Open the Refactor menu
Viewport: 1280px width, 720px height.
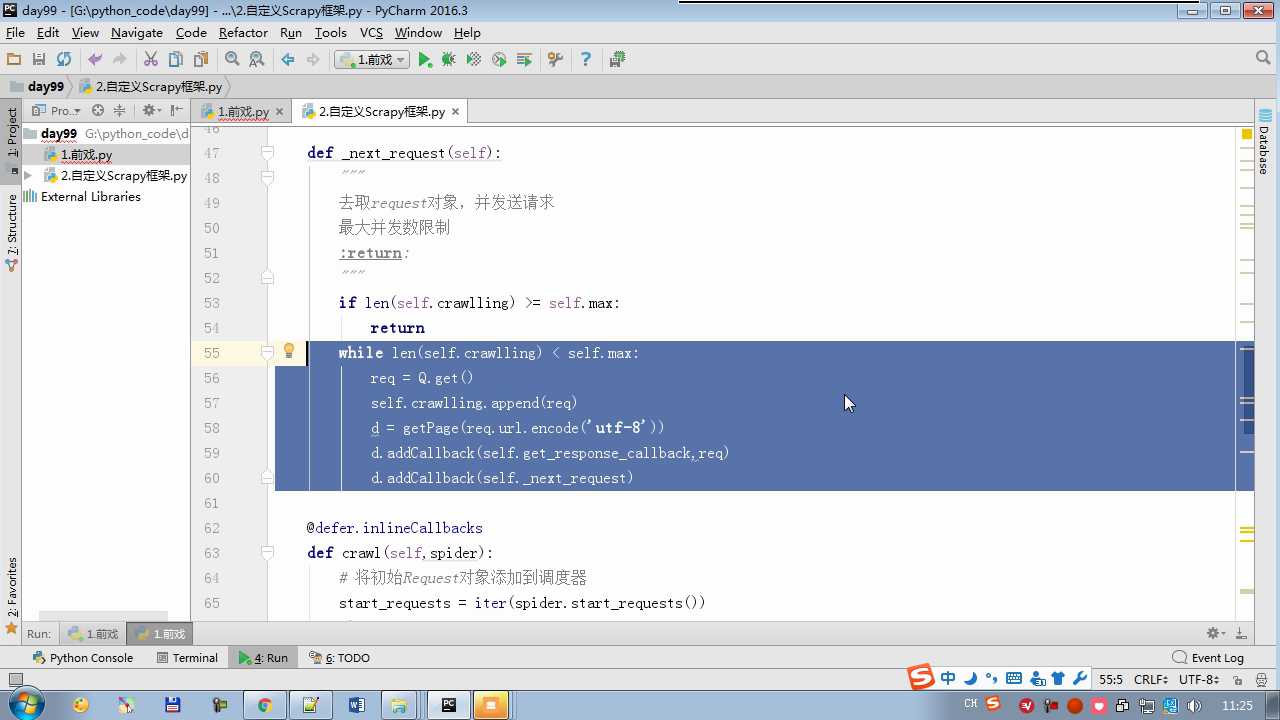244,32
